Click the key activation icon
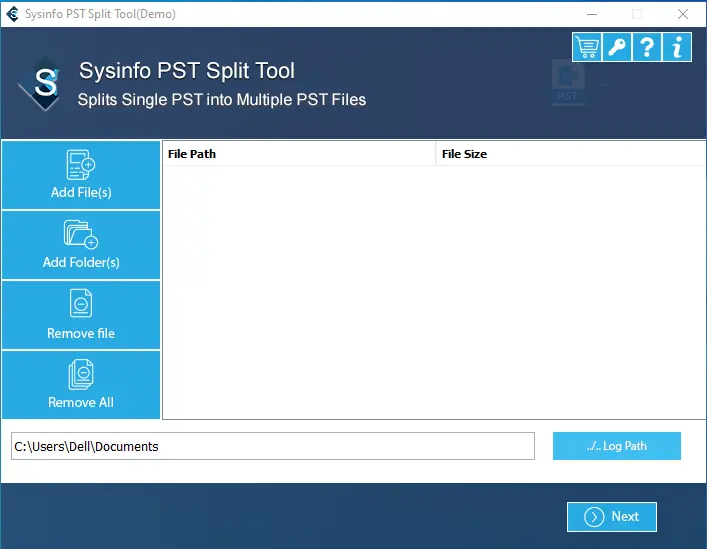The image size is (707, 549). 617,47
